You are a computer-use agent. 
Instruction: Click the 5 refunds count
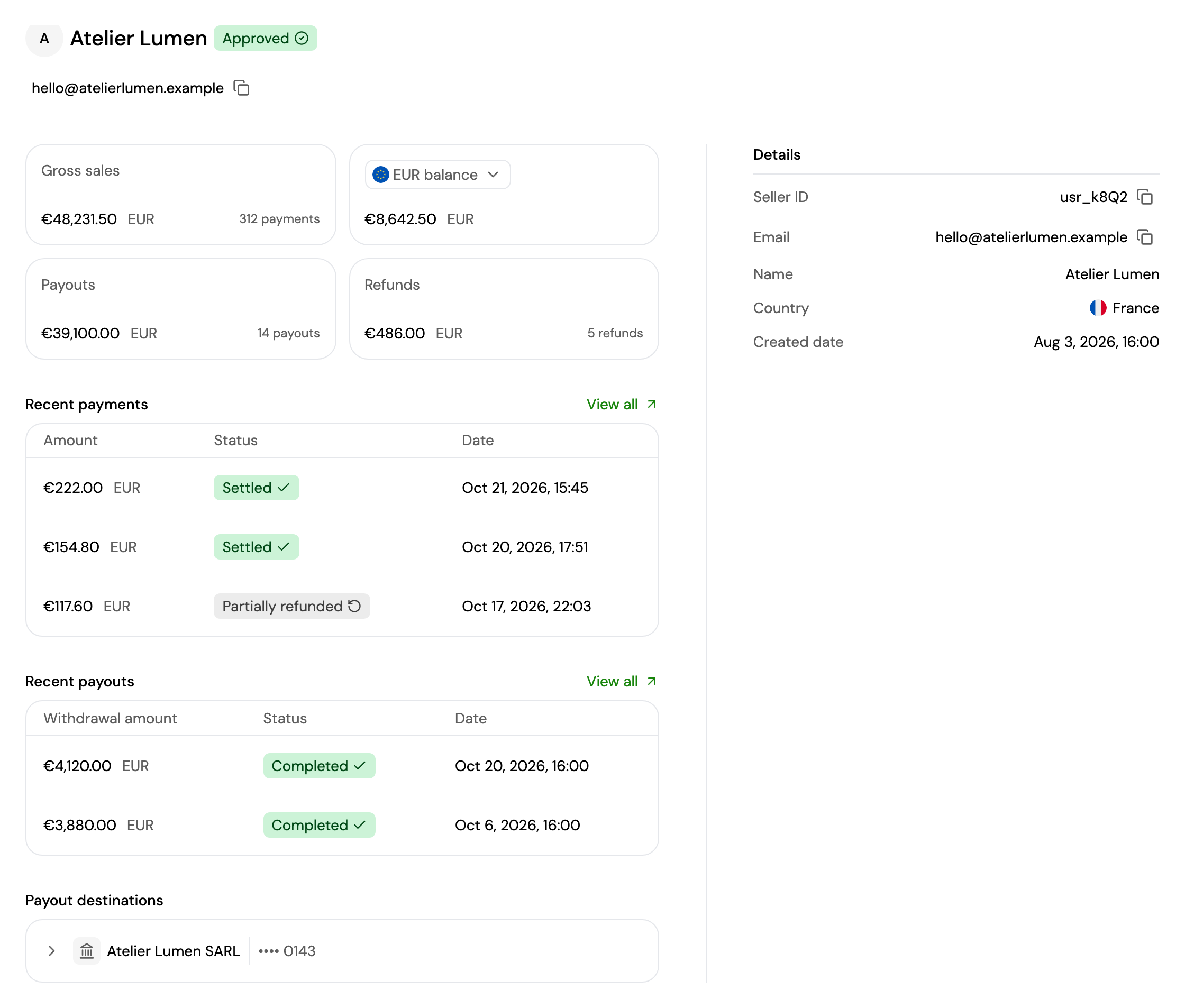615,333
